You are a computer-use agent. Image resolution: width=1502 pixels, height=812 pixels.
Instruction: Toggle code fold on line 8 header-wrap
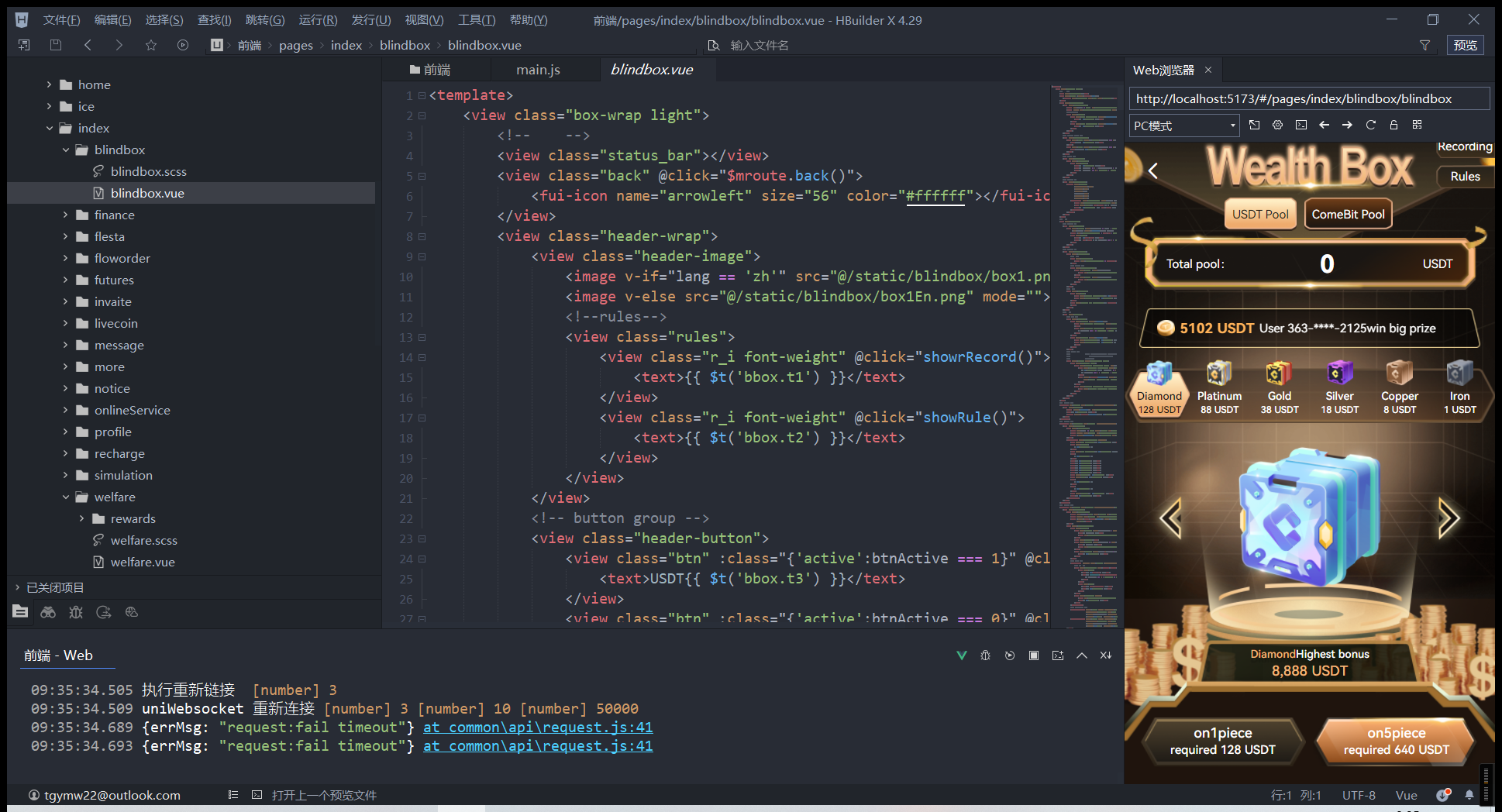[422, 236]
